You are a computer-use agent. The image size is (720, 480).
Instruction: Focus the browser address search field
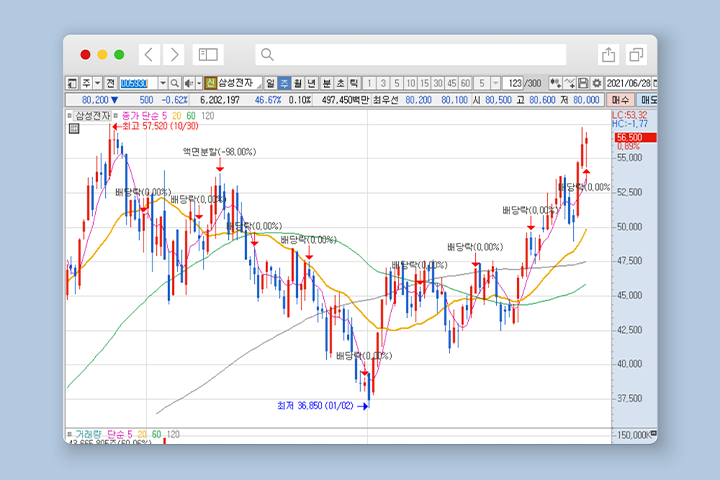click(411, 55)
